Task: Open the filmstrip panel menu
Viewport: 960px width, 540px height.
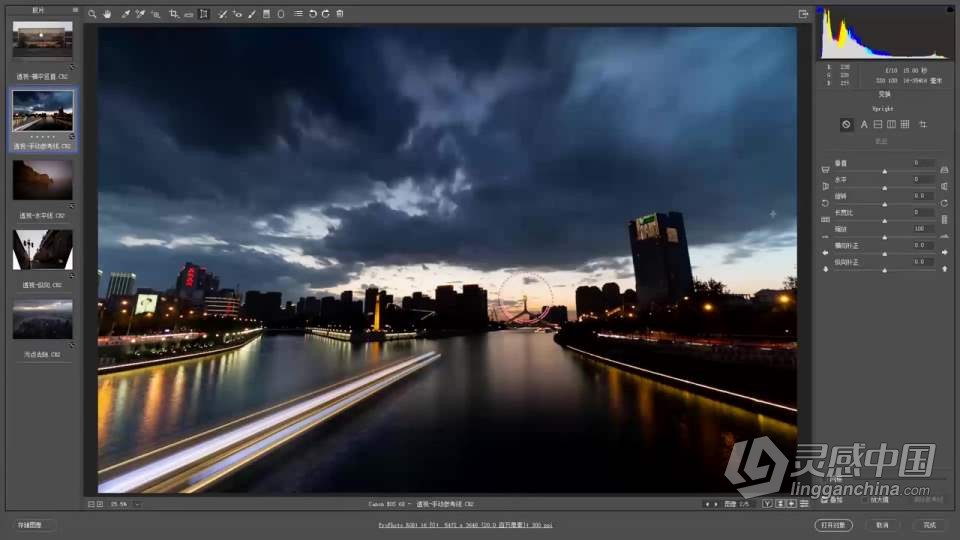Action: [75, 10]
